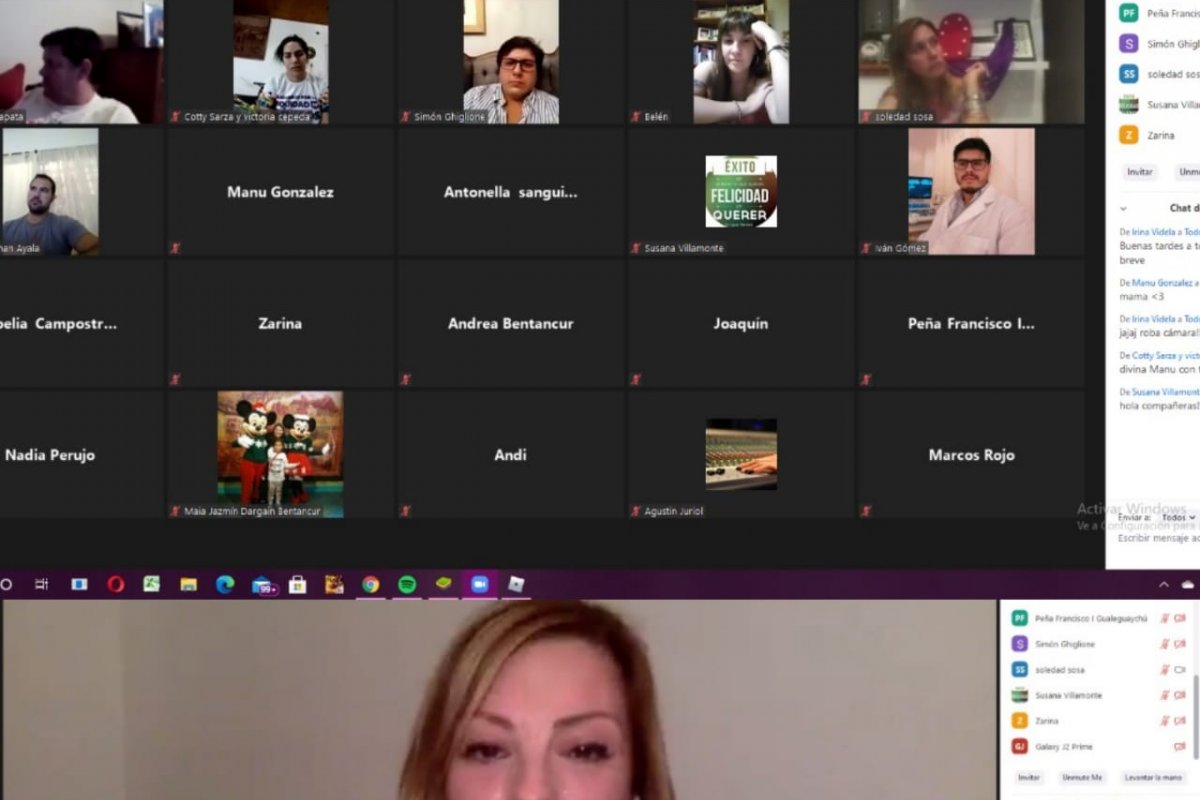Click the 'Unmute Me' button in lower panel
The image size is (1200, 800).
click(1081, 777)
